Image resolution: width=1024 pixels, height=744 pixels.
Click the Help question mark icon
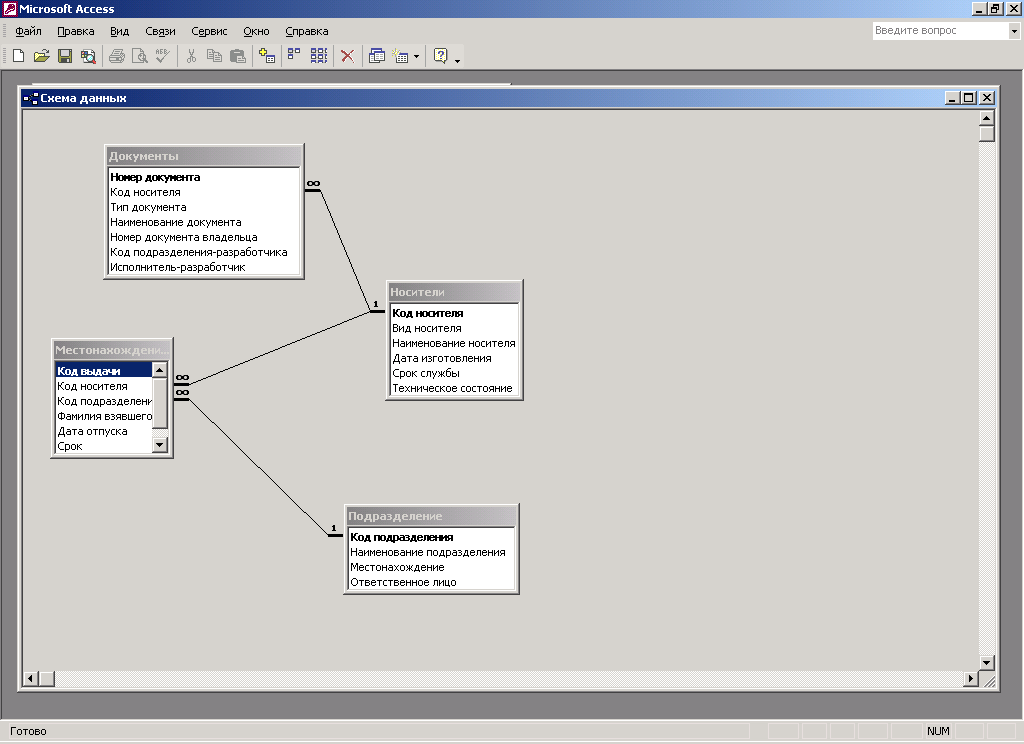[440, 57]
